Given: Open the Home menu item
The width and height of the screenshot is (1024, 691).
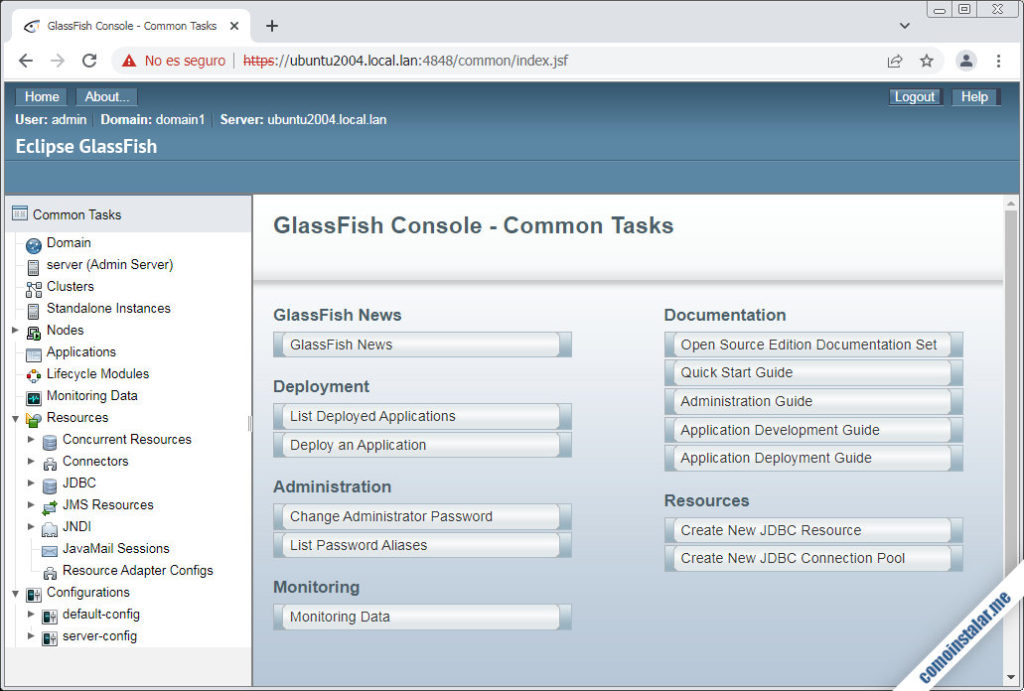Looking at the screenshot, I should [40, 96].
